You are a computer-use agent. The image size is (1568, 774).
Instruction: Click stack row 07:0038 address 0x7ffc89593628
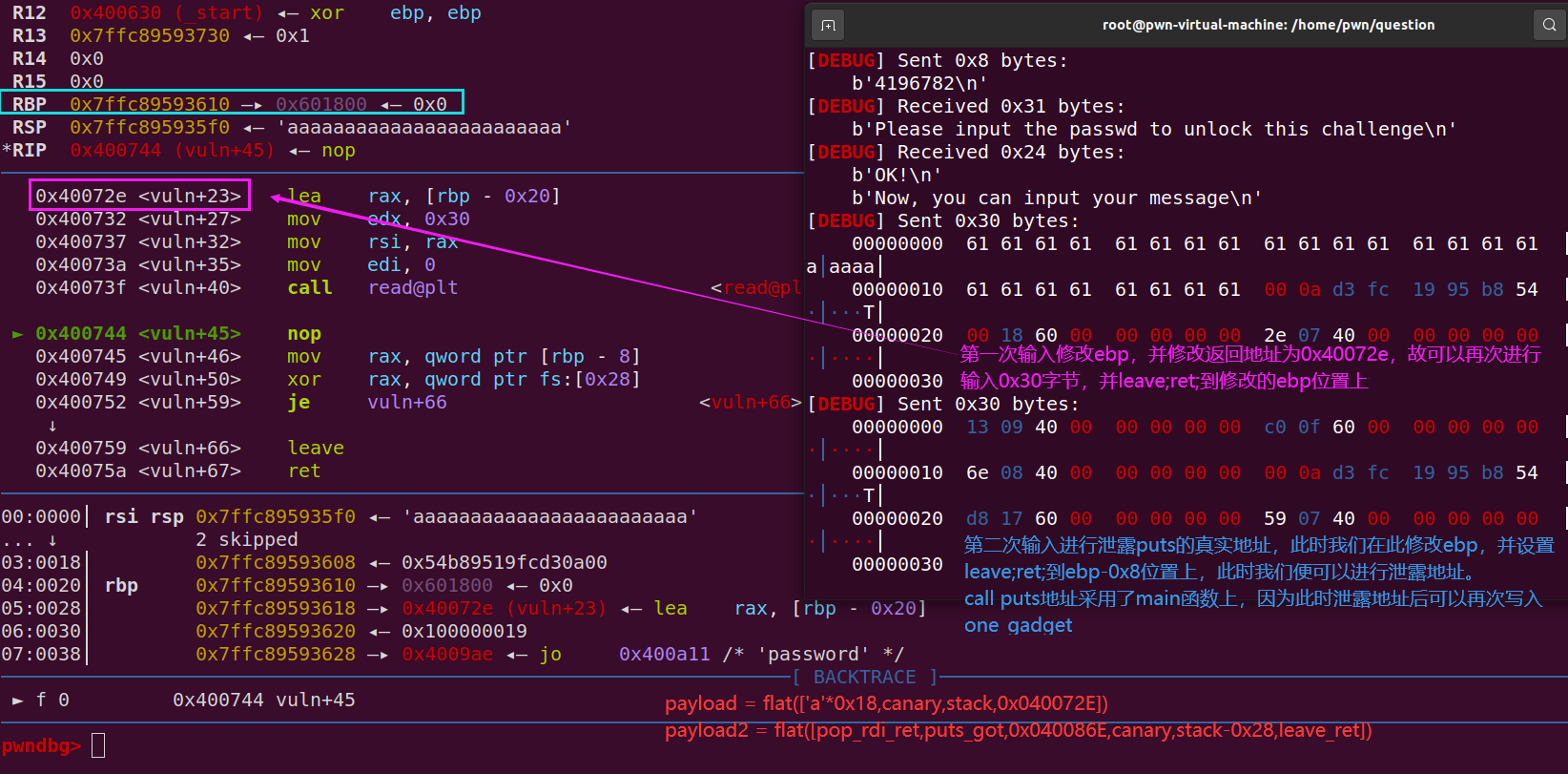click(x=276, y=654)
